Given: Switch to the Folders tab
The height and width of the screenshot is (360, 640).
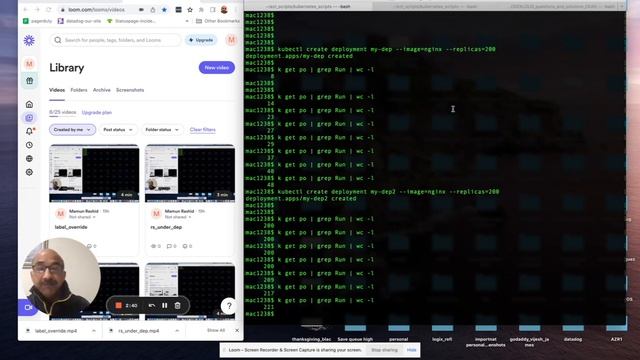Looking at the screenshot, I should click(x=79, y=90).
